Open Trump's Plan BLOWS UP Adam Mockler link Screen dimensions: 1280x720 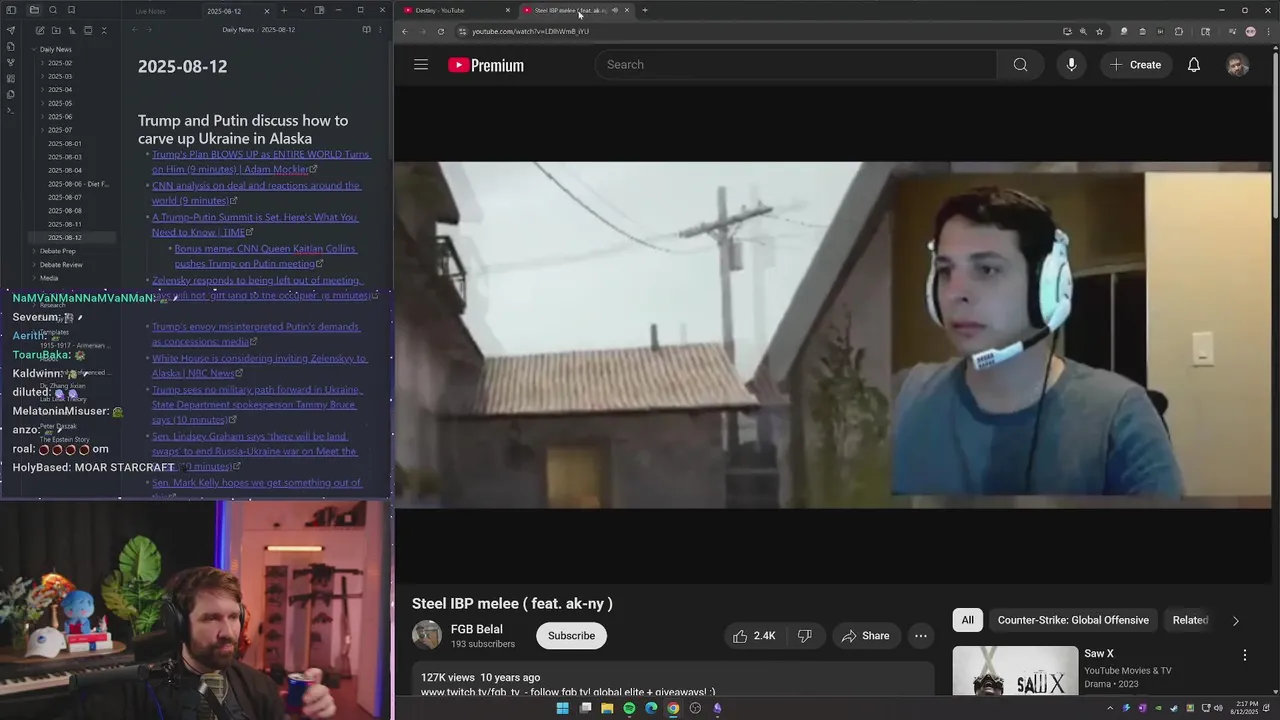pos(261,162)
